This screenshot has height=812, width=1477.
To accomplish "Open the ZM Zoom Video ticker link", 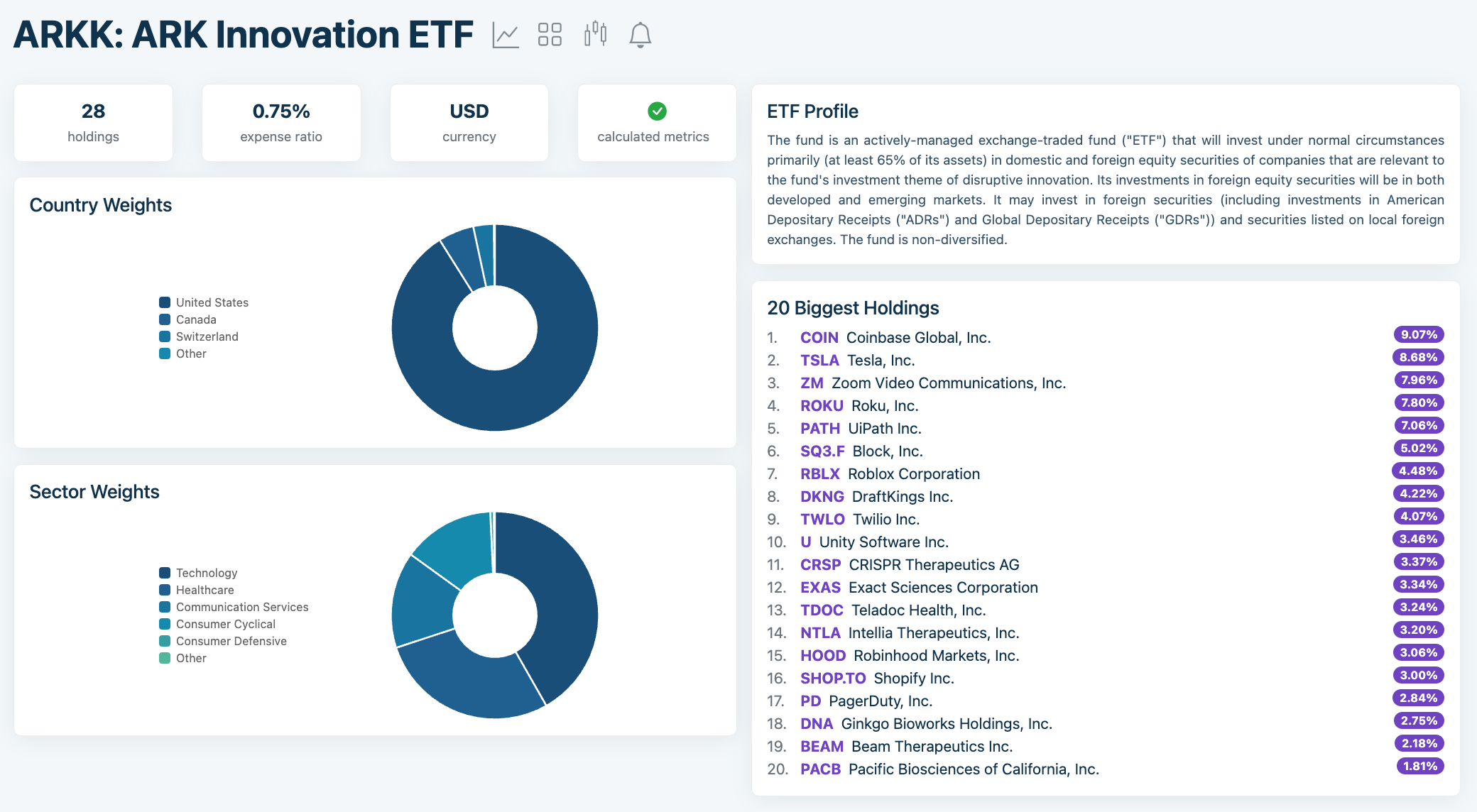I will point(812,383).
